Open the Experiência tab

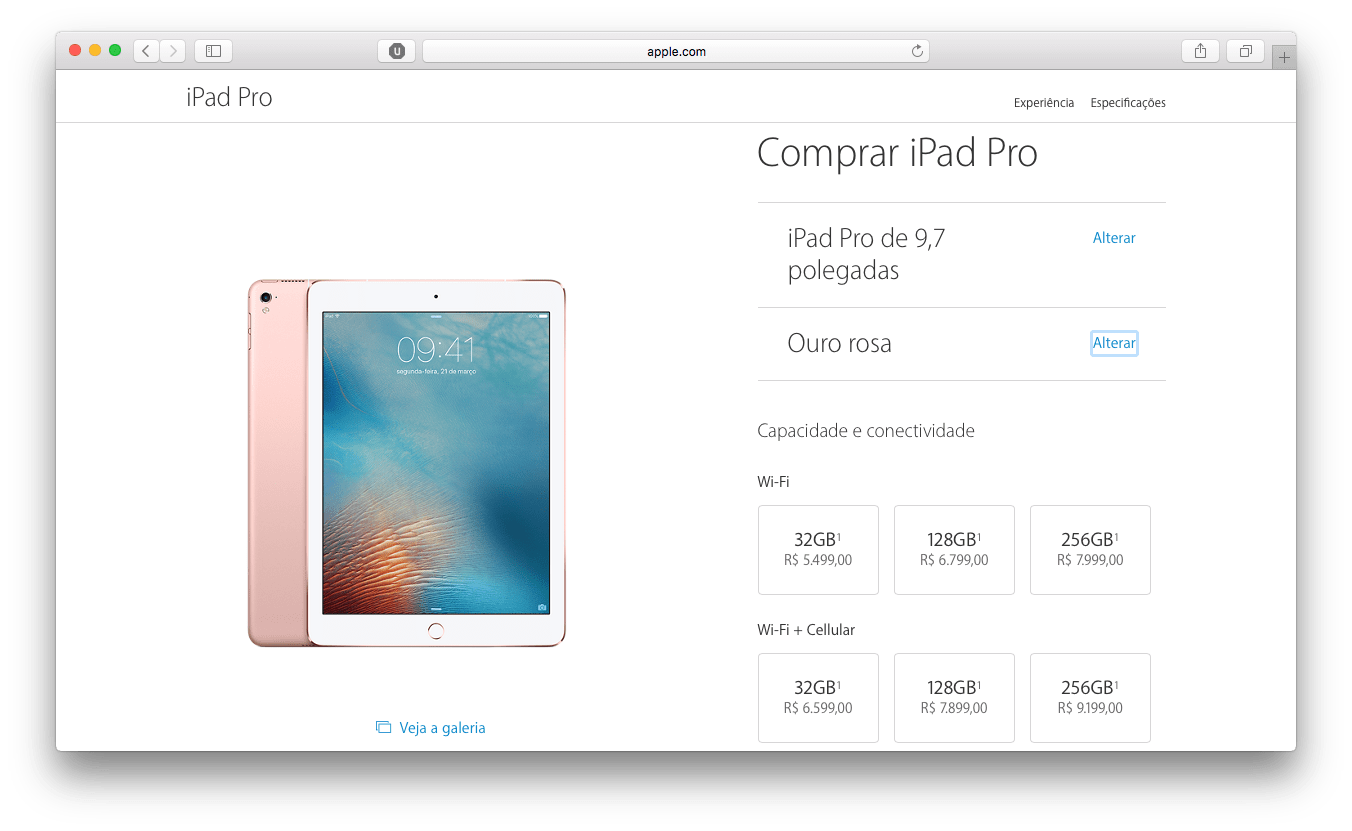tap(1044, 103)
